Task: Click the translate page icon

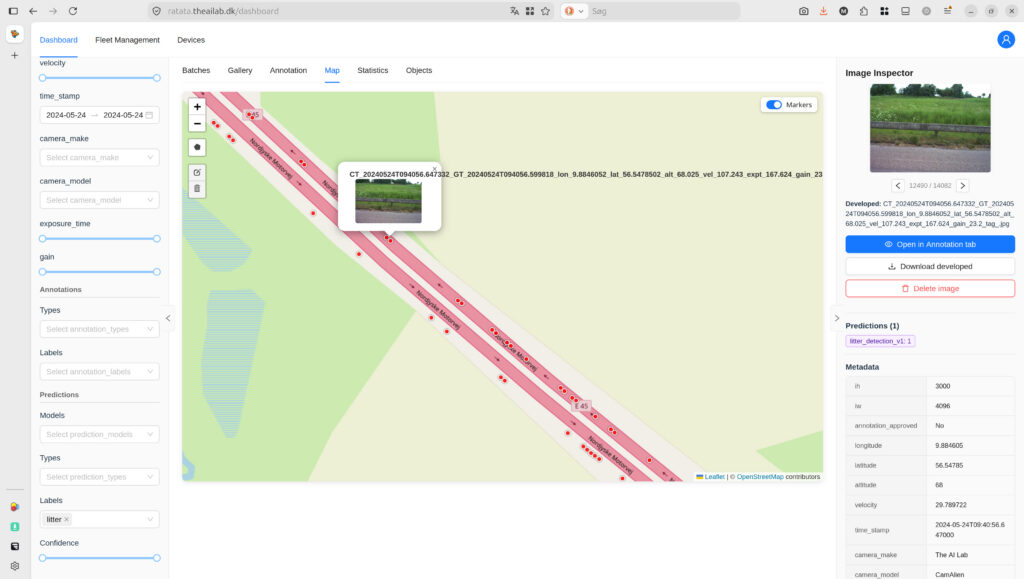Action: tap(515, 11)
